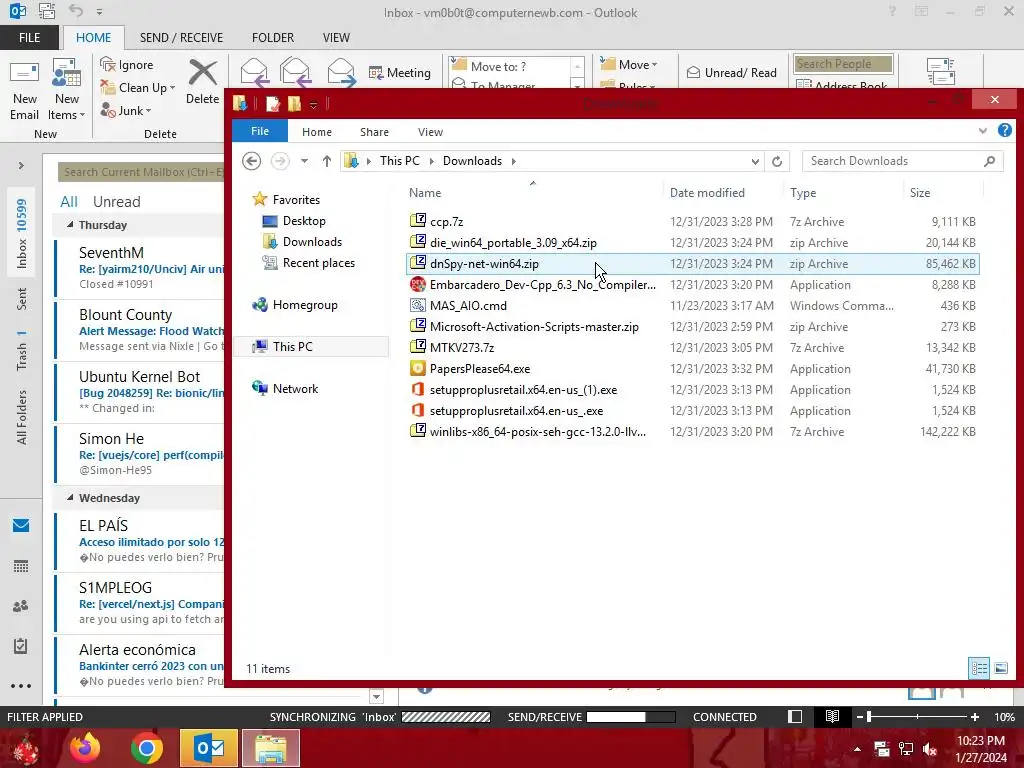
Task: Open New Items in Outlook ribbon
Action: tap(67, 90)
